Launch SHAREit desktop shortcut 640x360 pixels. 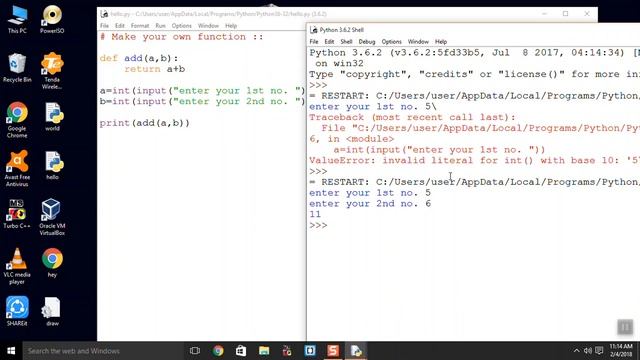click(17, 311)
